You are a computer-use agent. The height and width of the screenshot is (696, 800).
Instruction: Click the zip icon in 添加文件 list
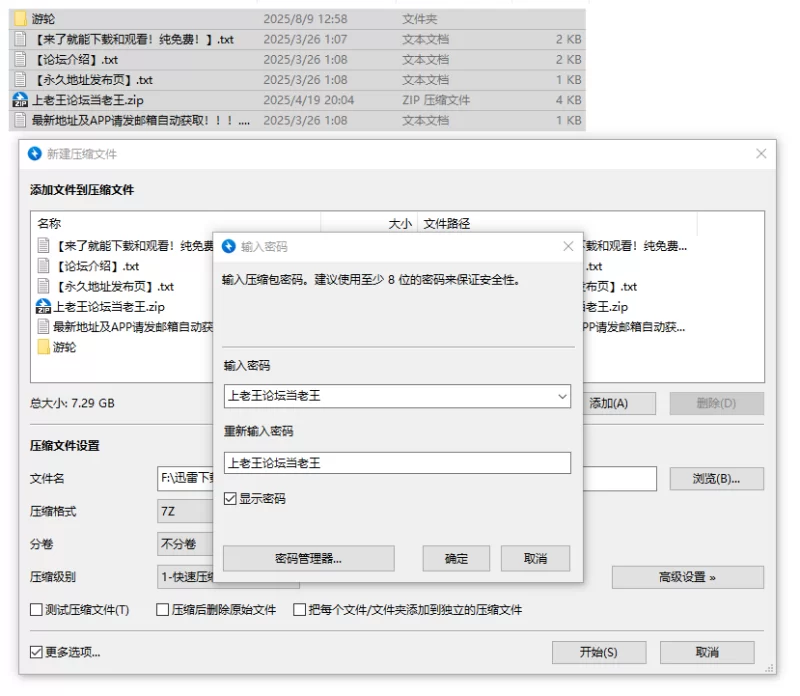(x=43, y=306)
